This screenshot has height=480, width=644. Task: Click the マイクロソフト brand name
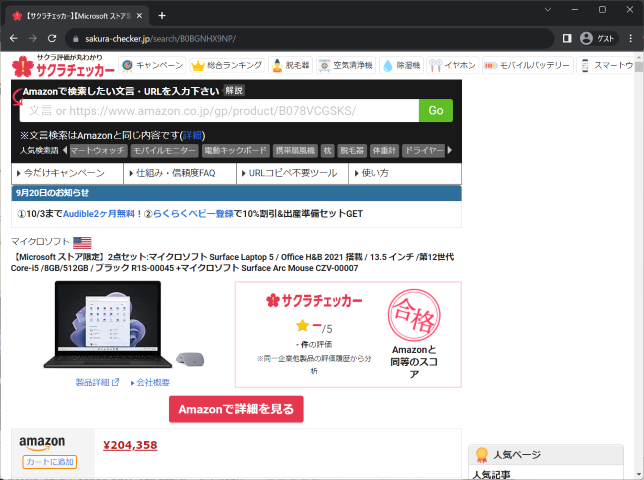[x=40, y=241]
